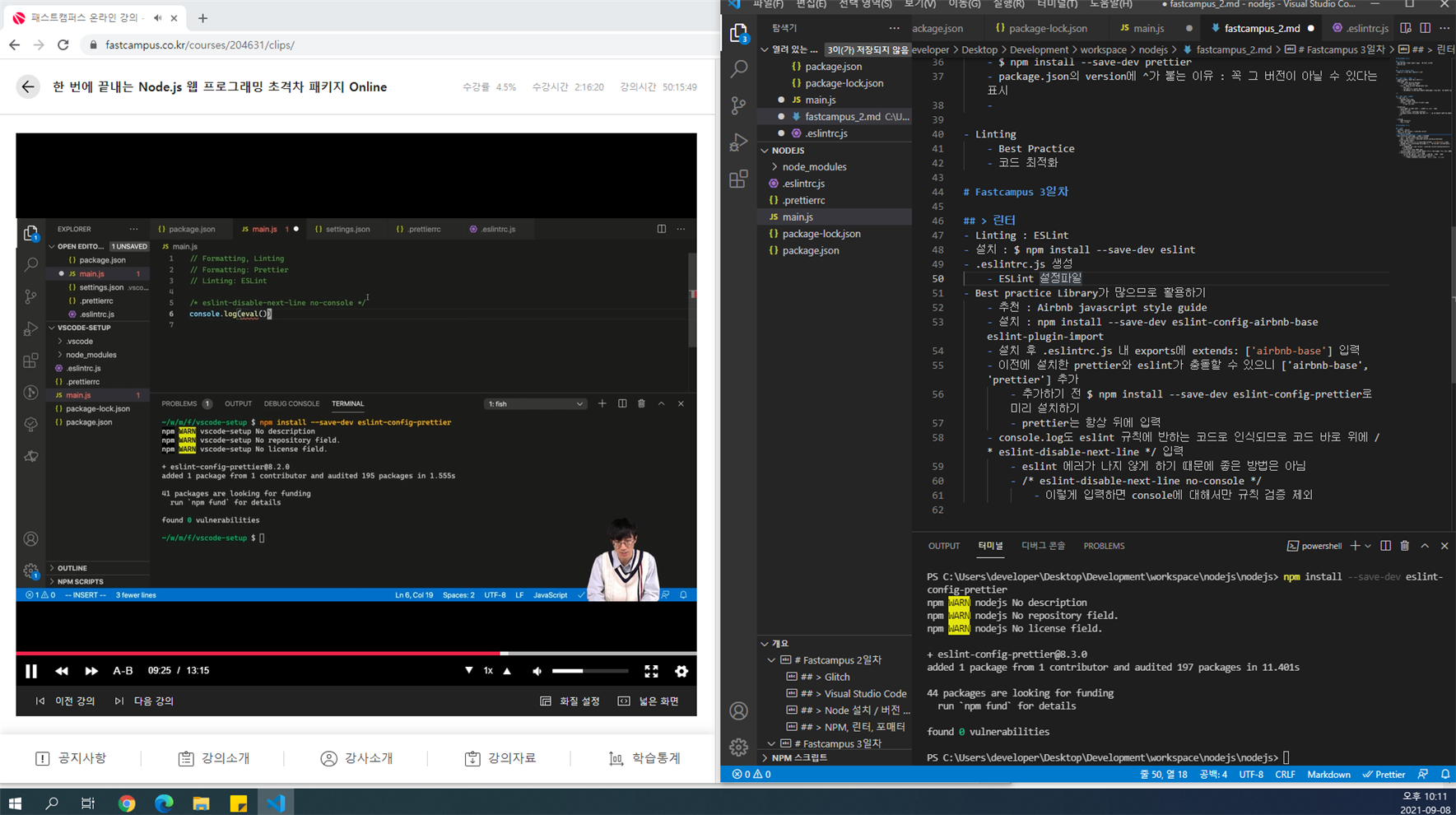
Task: Rewind the lecture video
Action: [x=62, y=671]
